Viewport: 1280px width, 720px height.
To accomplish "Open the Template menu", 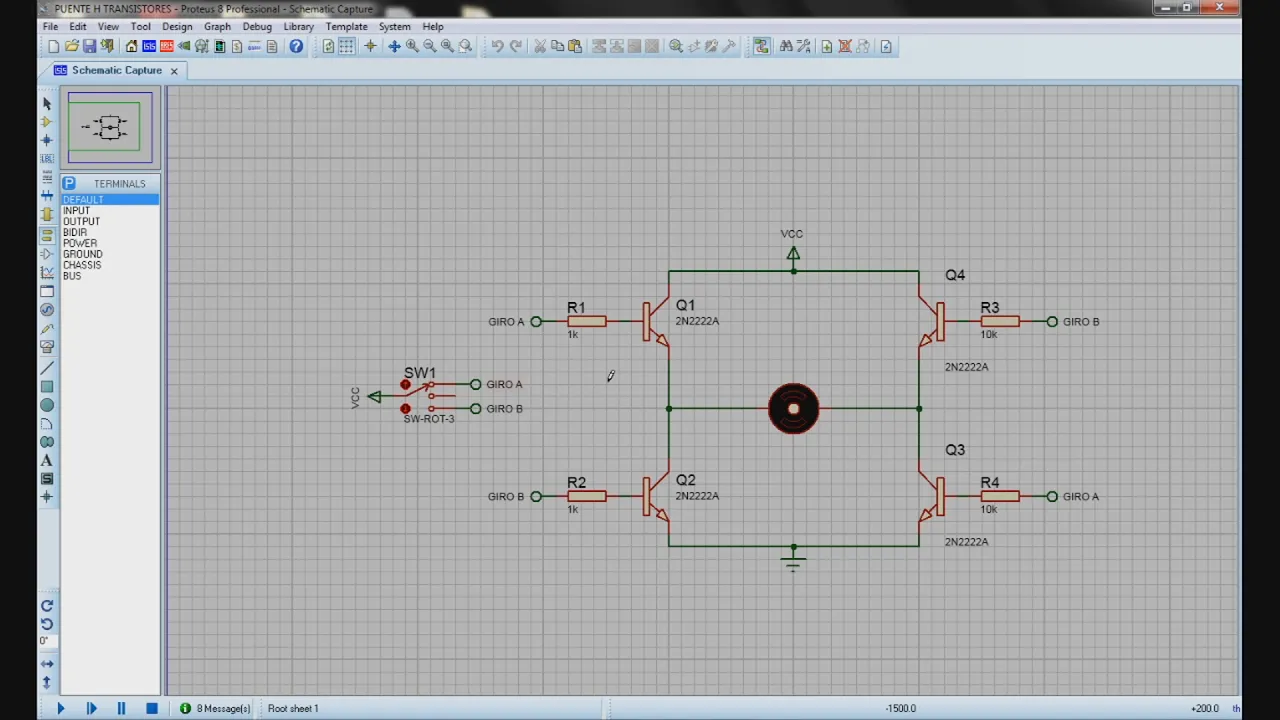I will 346,26.
